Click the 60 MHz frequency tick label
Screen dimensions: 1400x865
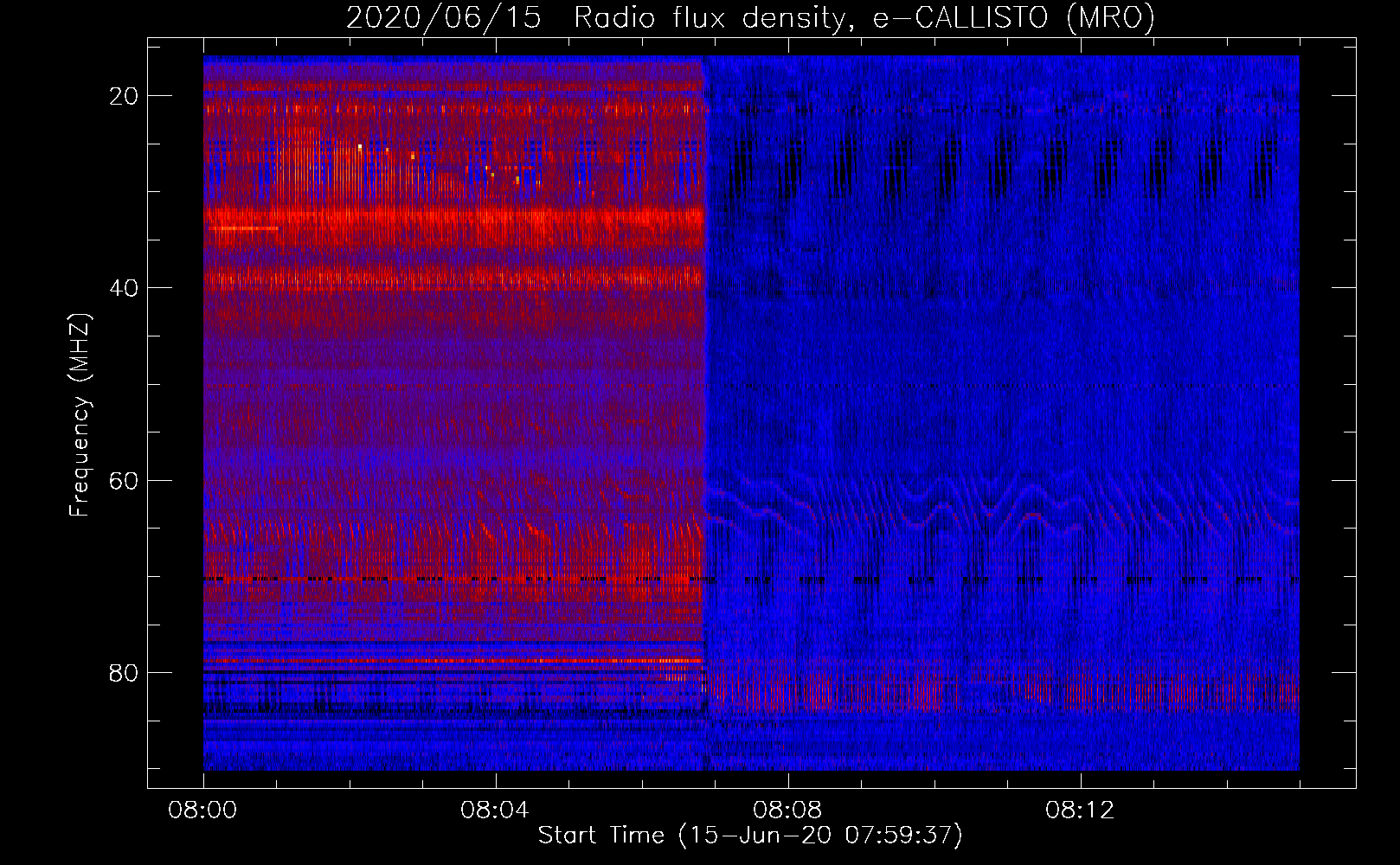pos(124,480)
